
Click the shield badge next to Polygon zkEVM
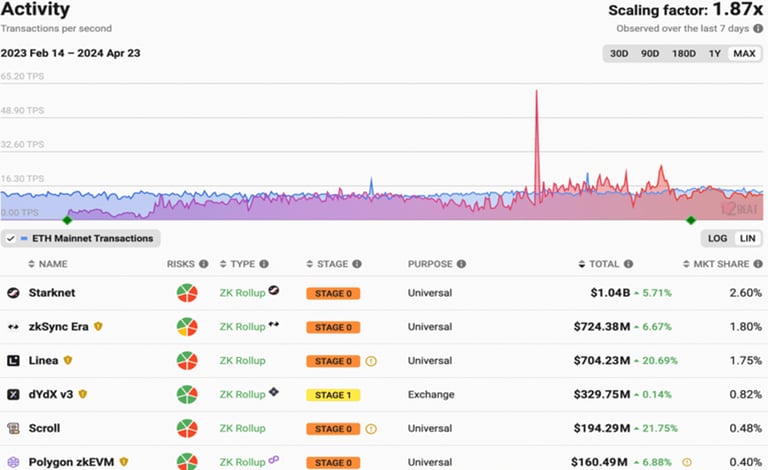[x=124, y=462]
